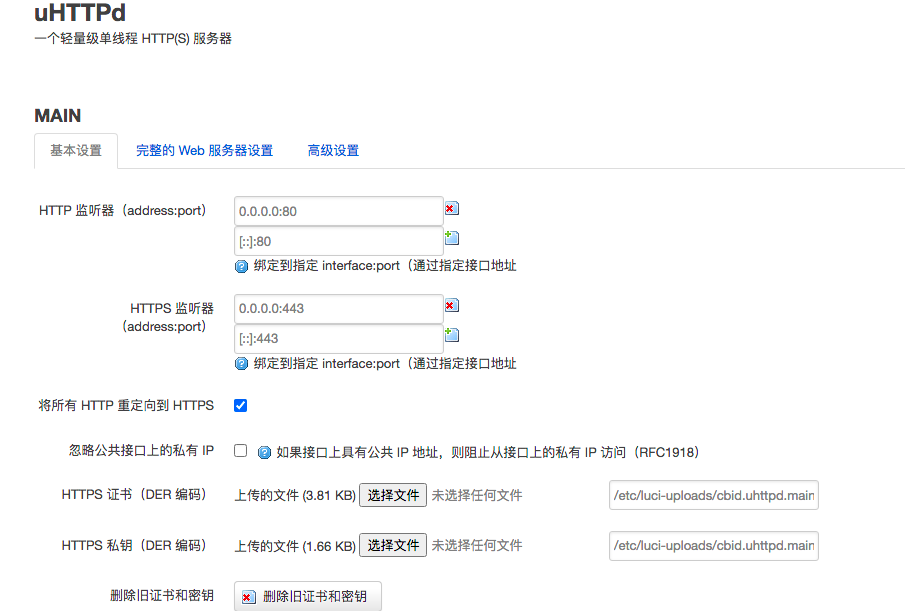The image size is (905, 611).
Task: Remove the 0.0.0.0:80 HTTP listener entry
Action: click(451, 208)
